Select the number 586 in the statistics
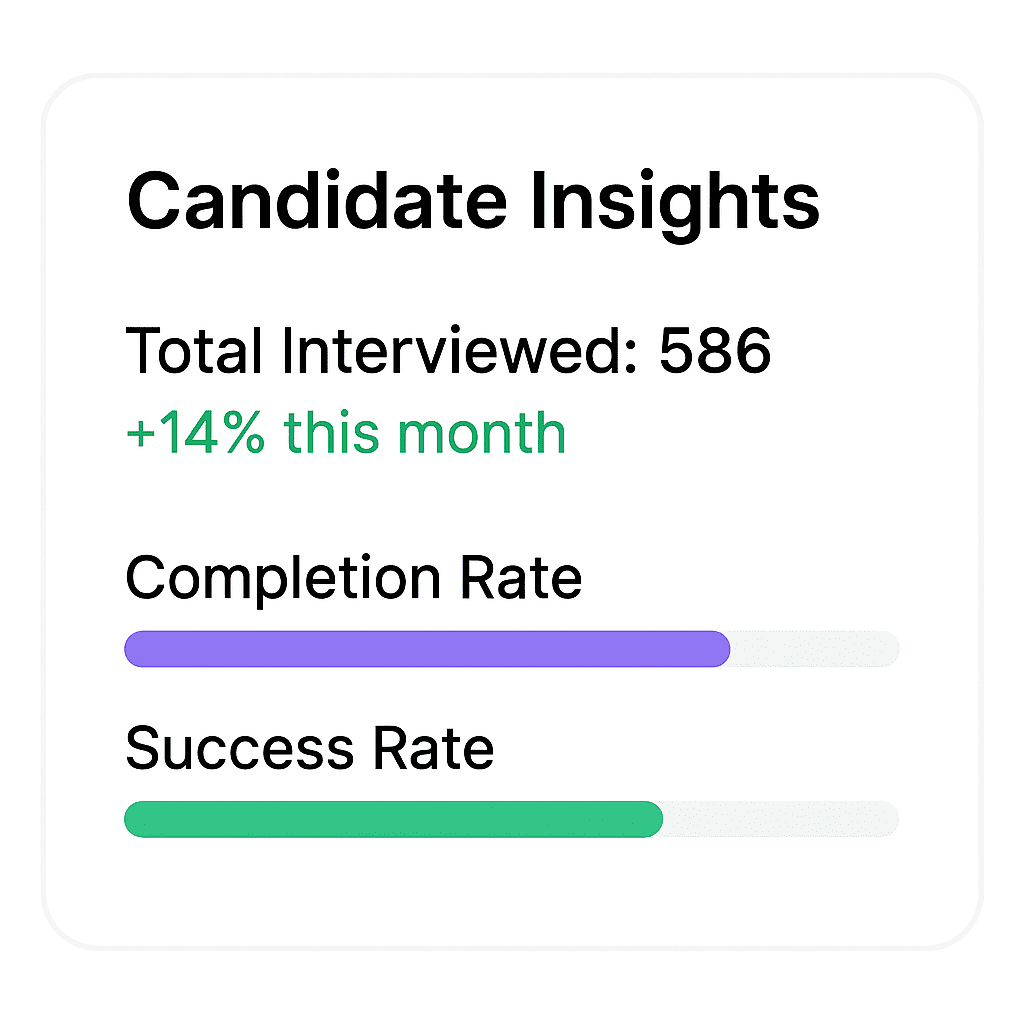Screen dimensions: 1024x1024 click(x=715, y=350)
